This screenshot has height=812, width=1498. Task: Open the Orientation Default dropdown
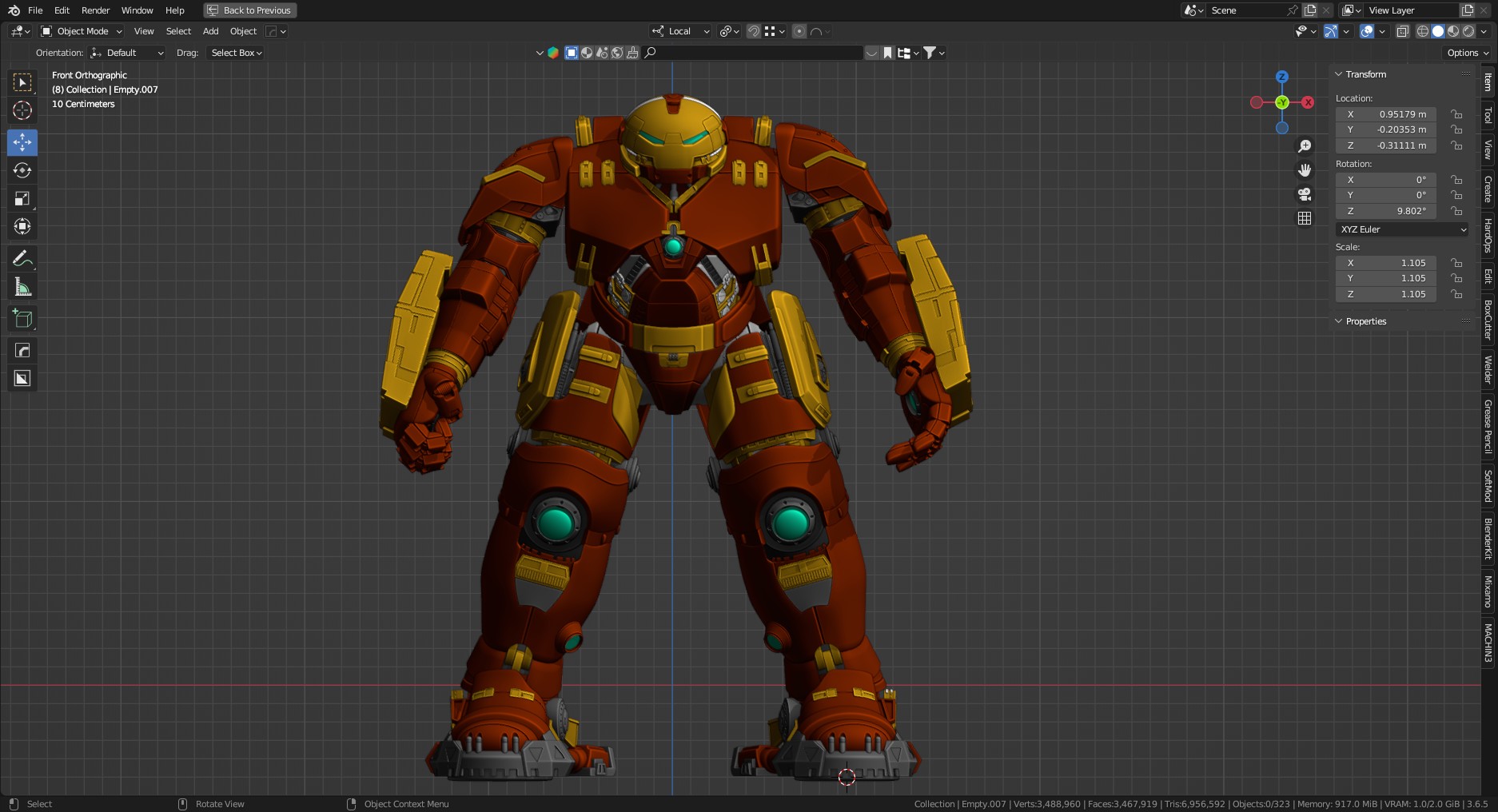coord(127,53)
